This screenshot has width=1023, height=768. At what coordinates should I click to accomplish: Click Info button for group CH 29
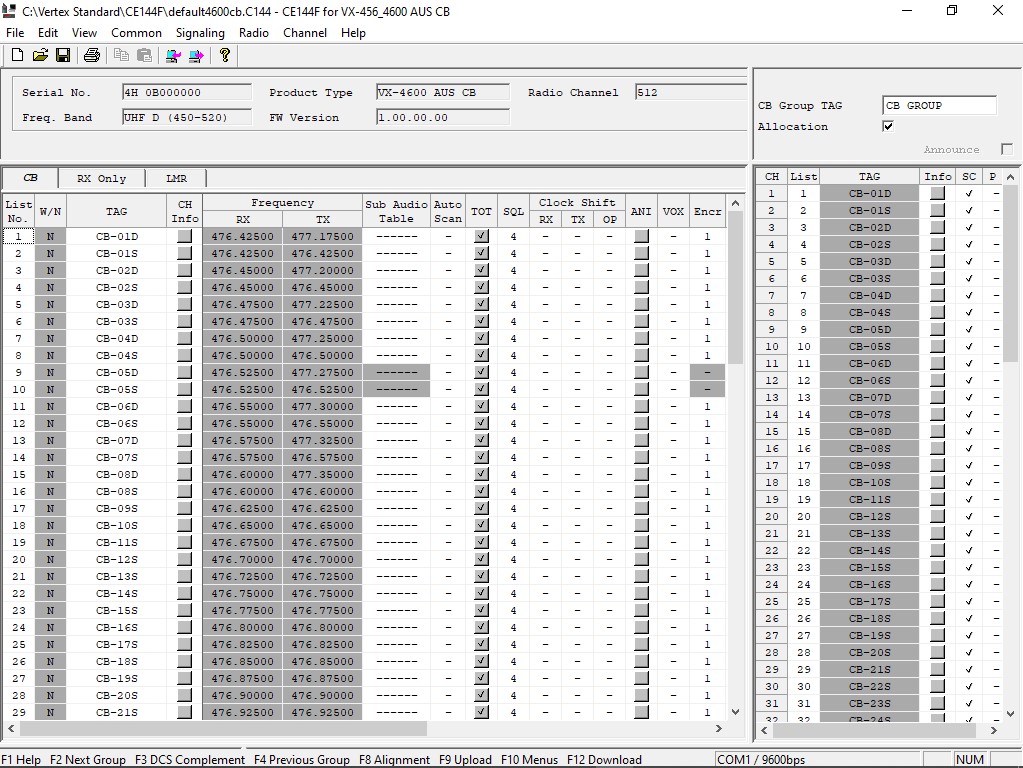938,669
